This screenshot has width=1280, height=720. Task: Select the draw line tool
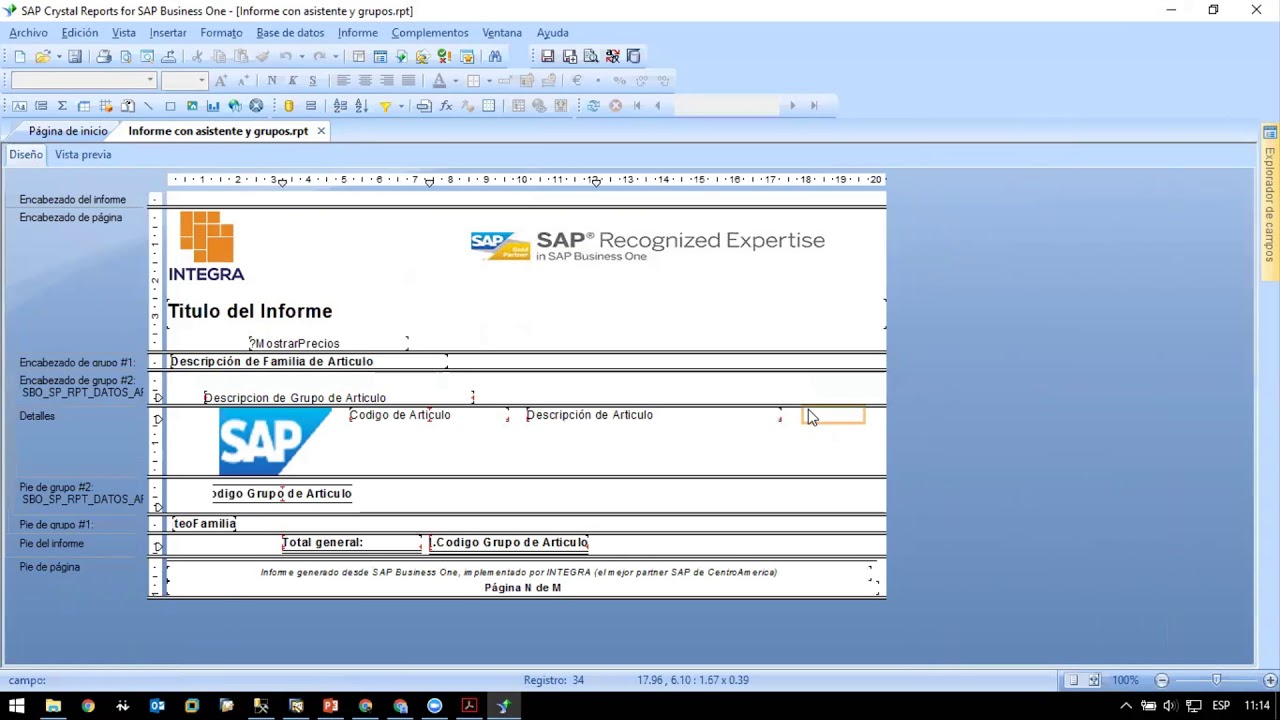click(148, 106)
